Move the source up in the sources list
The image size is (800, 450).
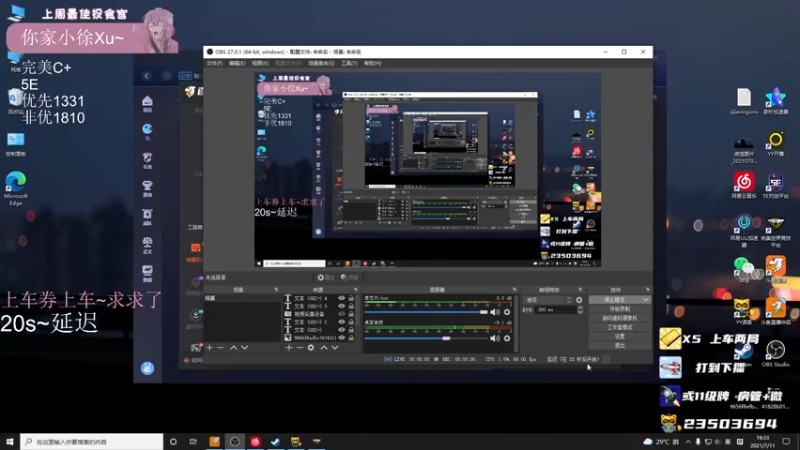pos(324,347)
